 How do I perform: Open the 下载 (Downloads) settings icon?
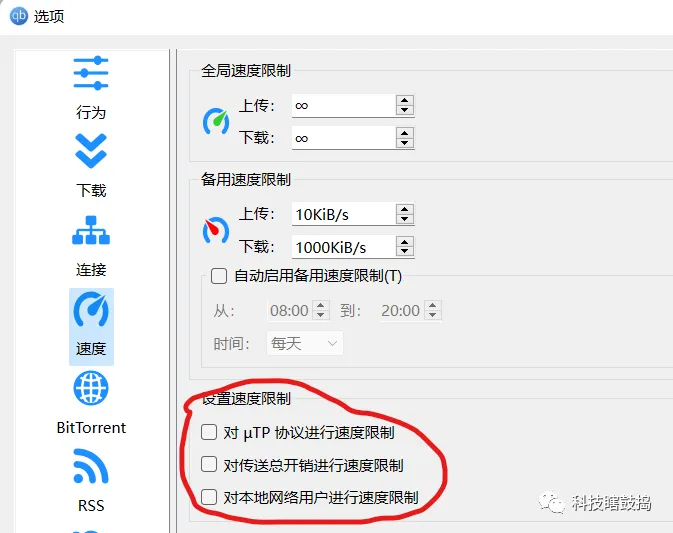click(91, 151)
